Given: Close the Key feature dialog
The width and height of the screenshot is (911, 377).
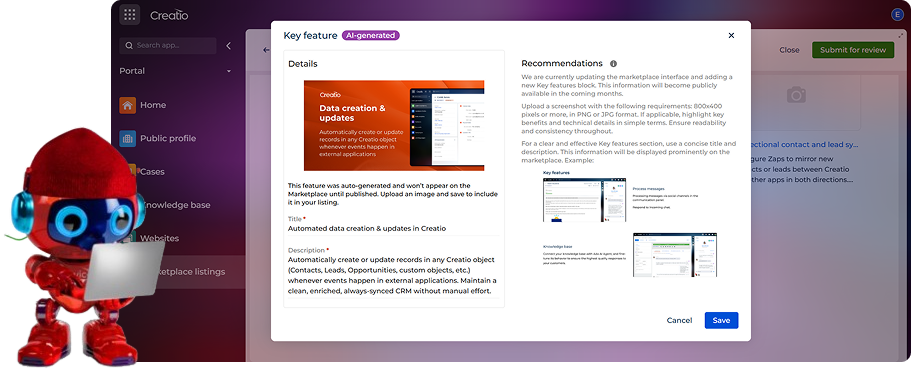Looking at the screenshot, I should [x=731, y=35].
